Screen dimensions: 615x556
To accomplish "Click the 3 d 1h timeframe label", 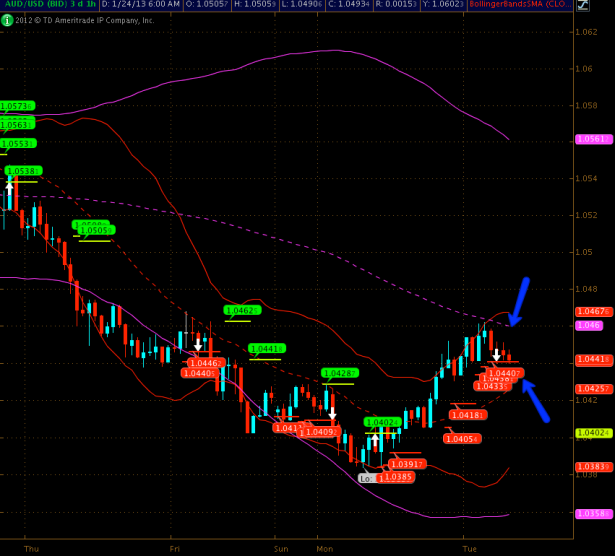I will pyautogui.click(x=83, y=6).
